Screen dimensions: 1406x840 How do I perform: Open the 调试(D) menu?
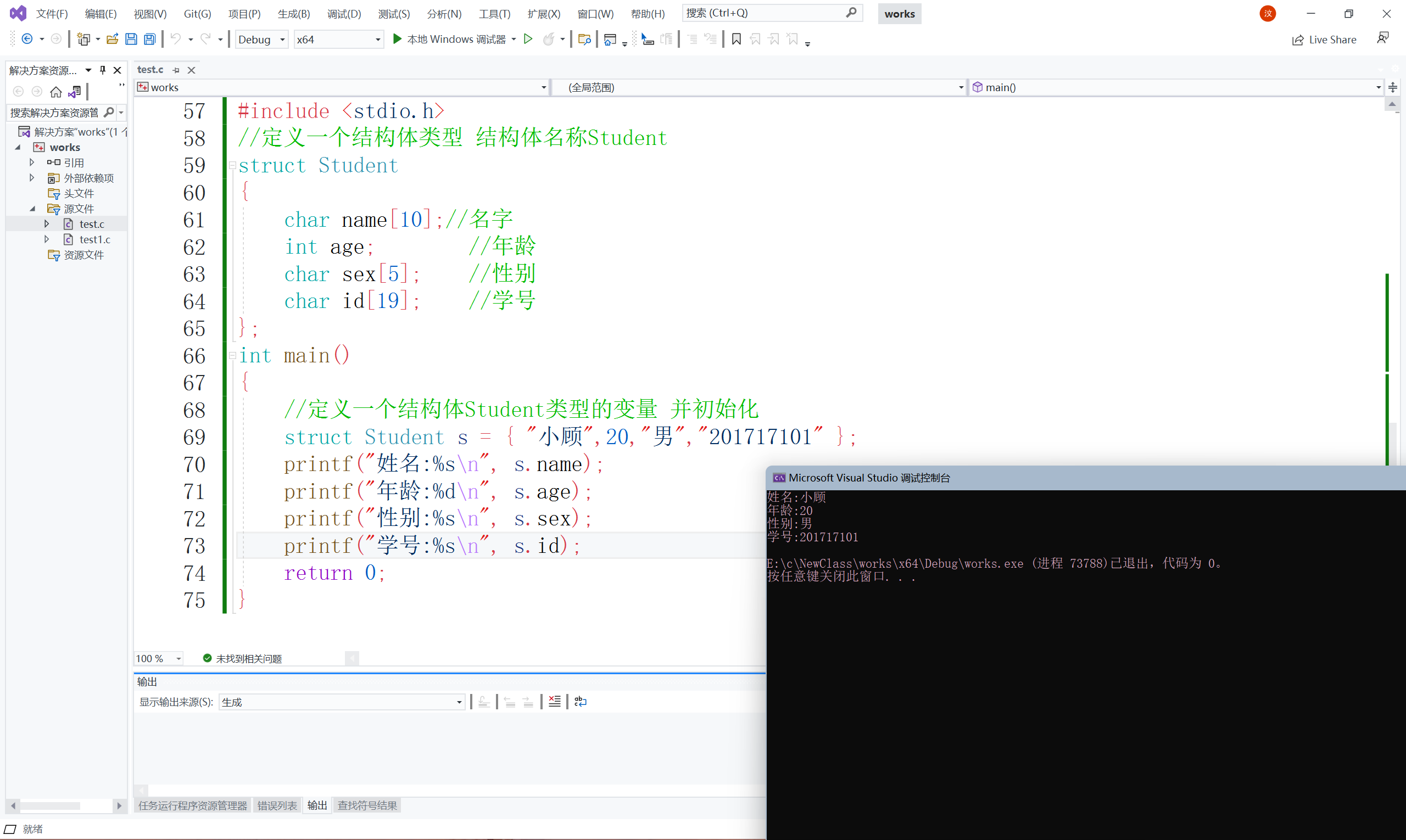point(344,14)
